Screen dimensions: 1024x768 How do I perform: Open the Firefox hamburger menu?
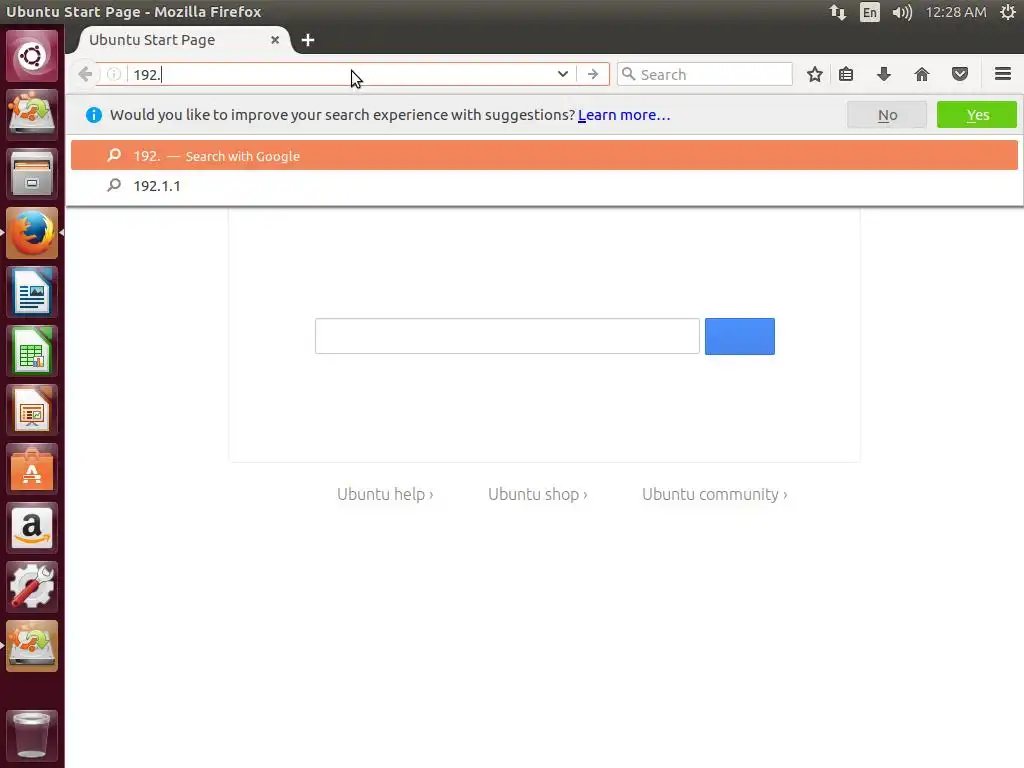(x=1002, y=74)
